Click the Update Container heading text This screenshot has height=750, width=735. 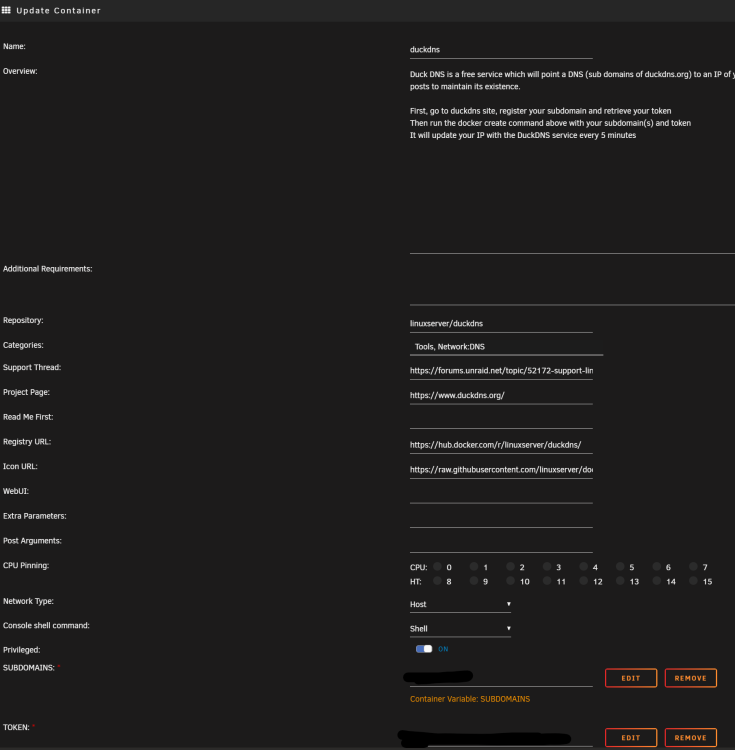point(58,11)
